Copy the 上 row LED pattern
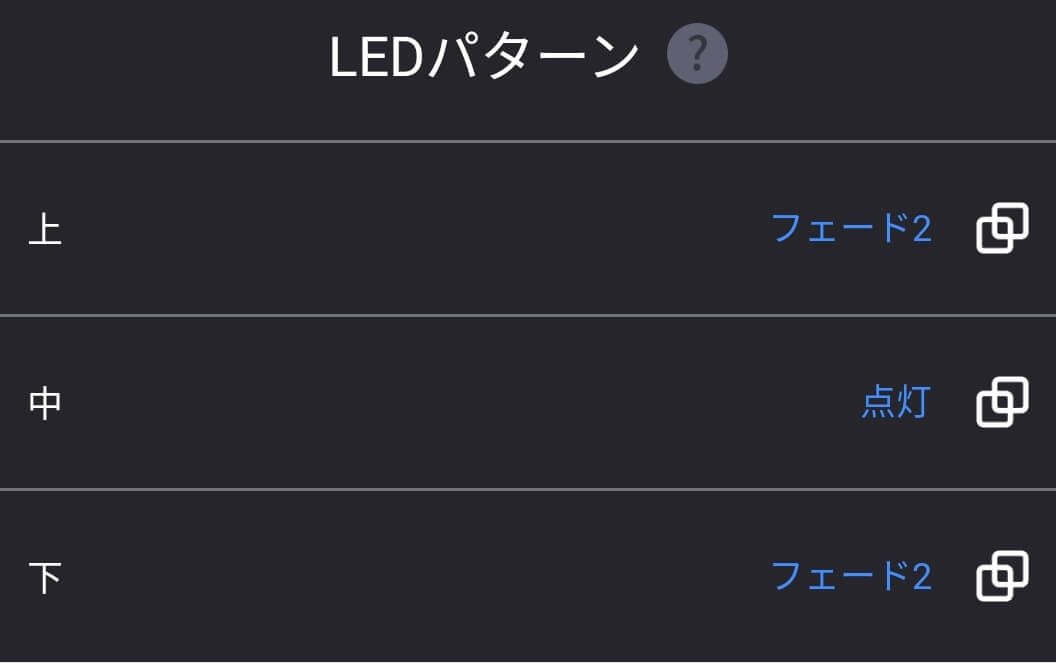This screenshot has width=1056, height=670. [x=1002, y=228]
